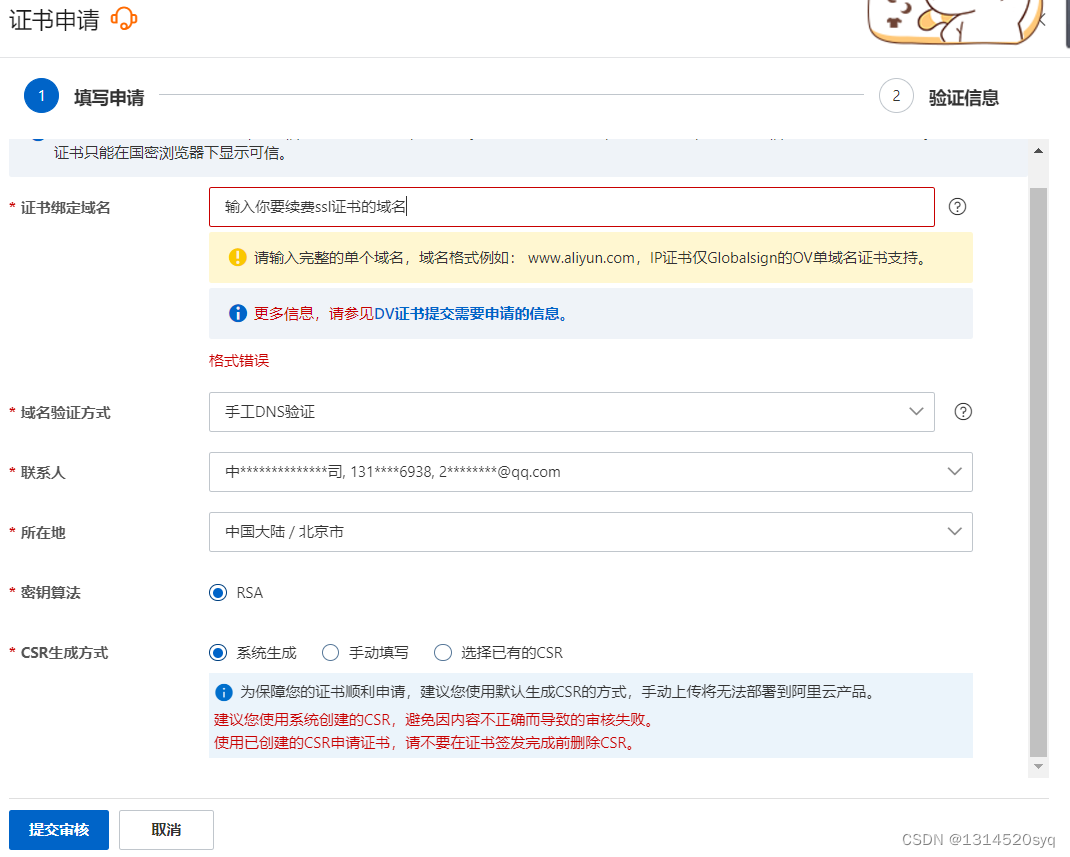Click the CSR生成方式 field label
The image size is (1070, 857).
(x=64, y=652)
